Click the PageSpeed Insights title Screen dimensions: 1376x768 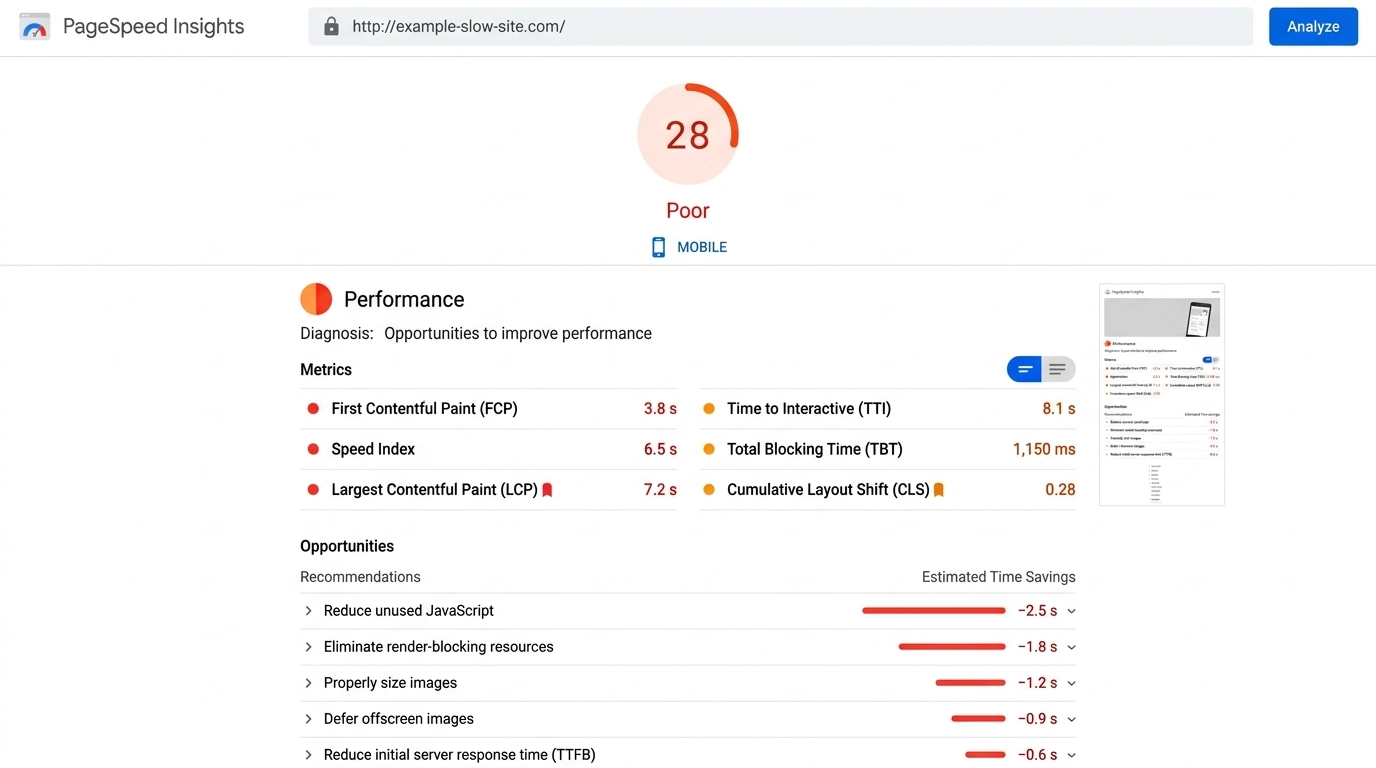click(153, 27)
